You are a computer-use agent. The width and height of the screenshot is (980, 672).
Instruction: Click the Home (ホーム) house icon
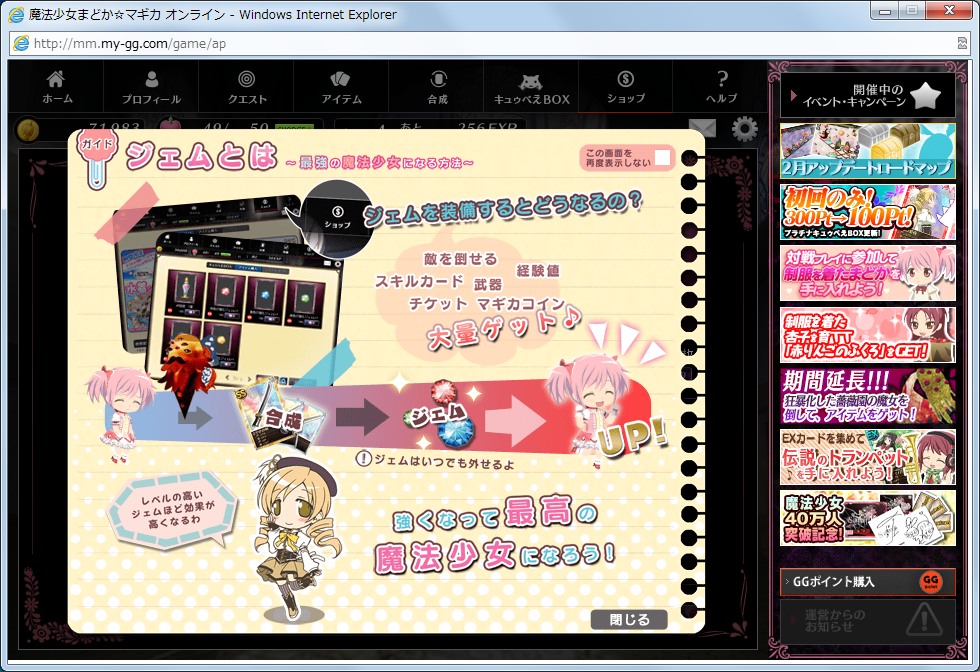point(57,81)
